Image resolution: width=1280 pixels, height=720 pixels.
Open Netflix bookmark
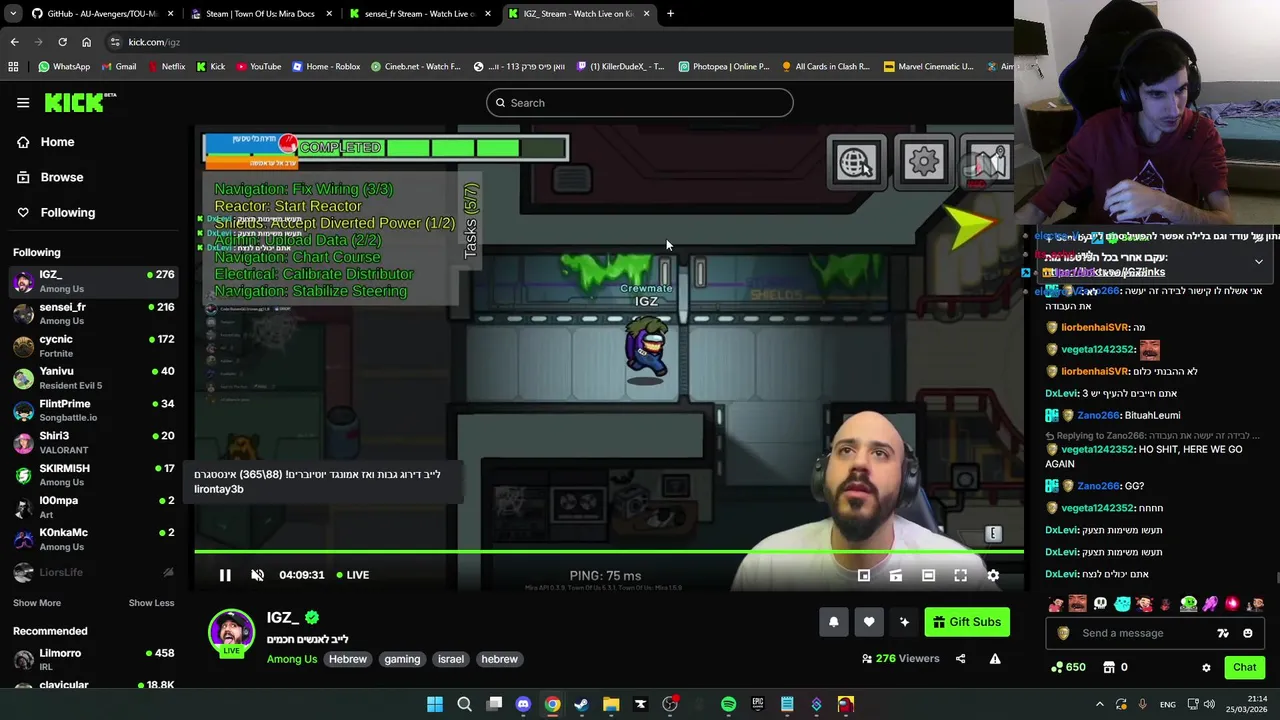166,67
